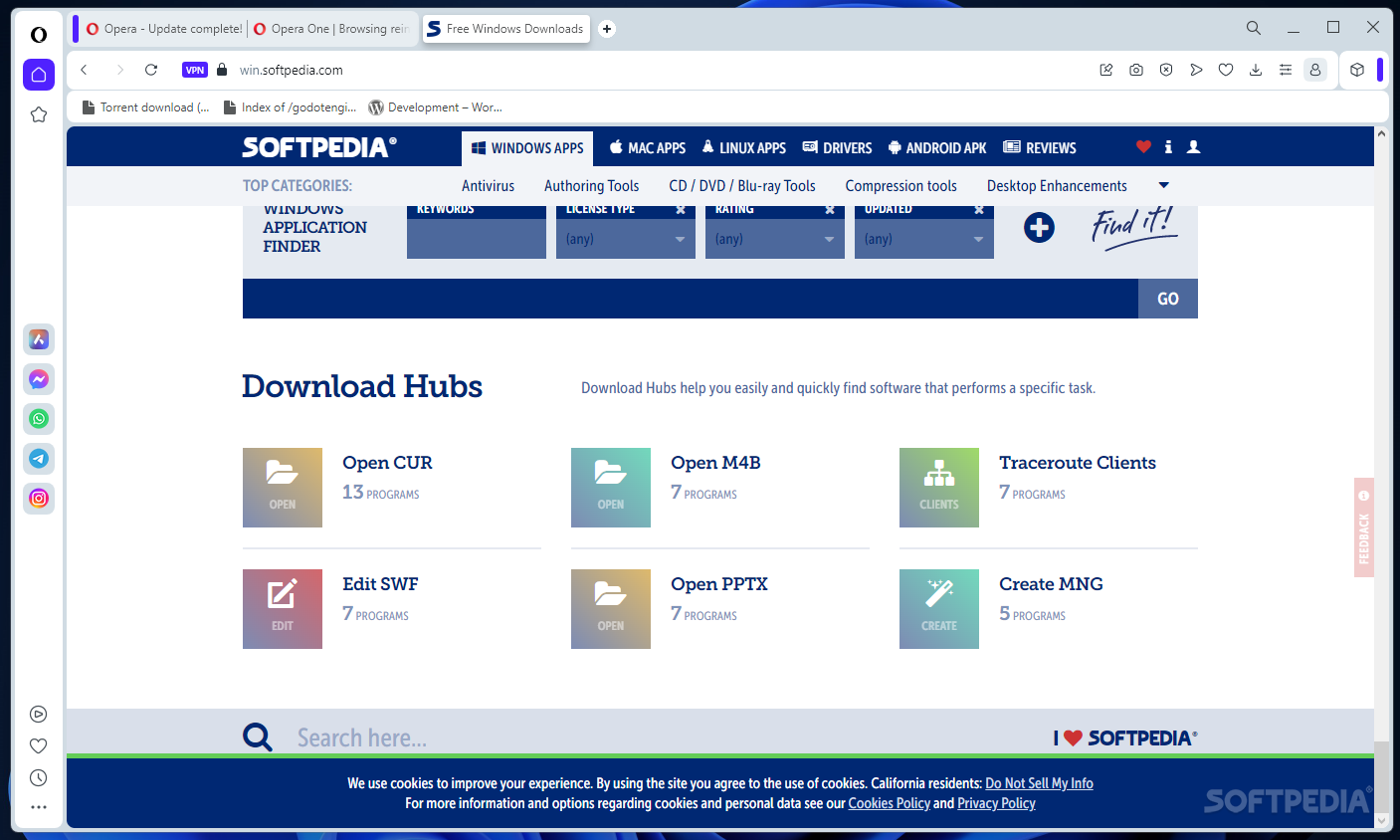Open the Softpedia user account icon
This screenshot has width=1400, height=840.
(x=1192, y=147)
